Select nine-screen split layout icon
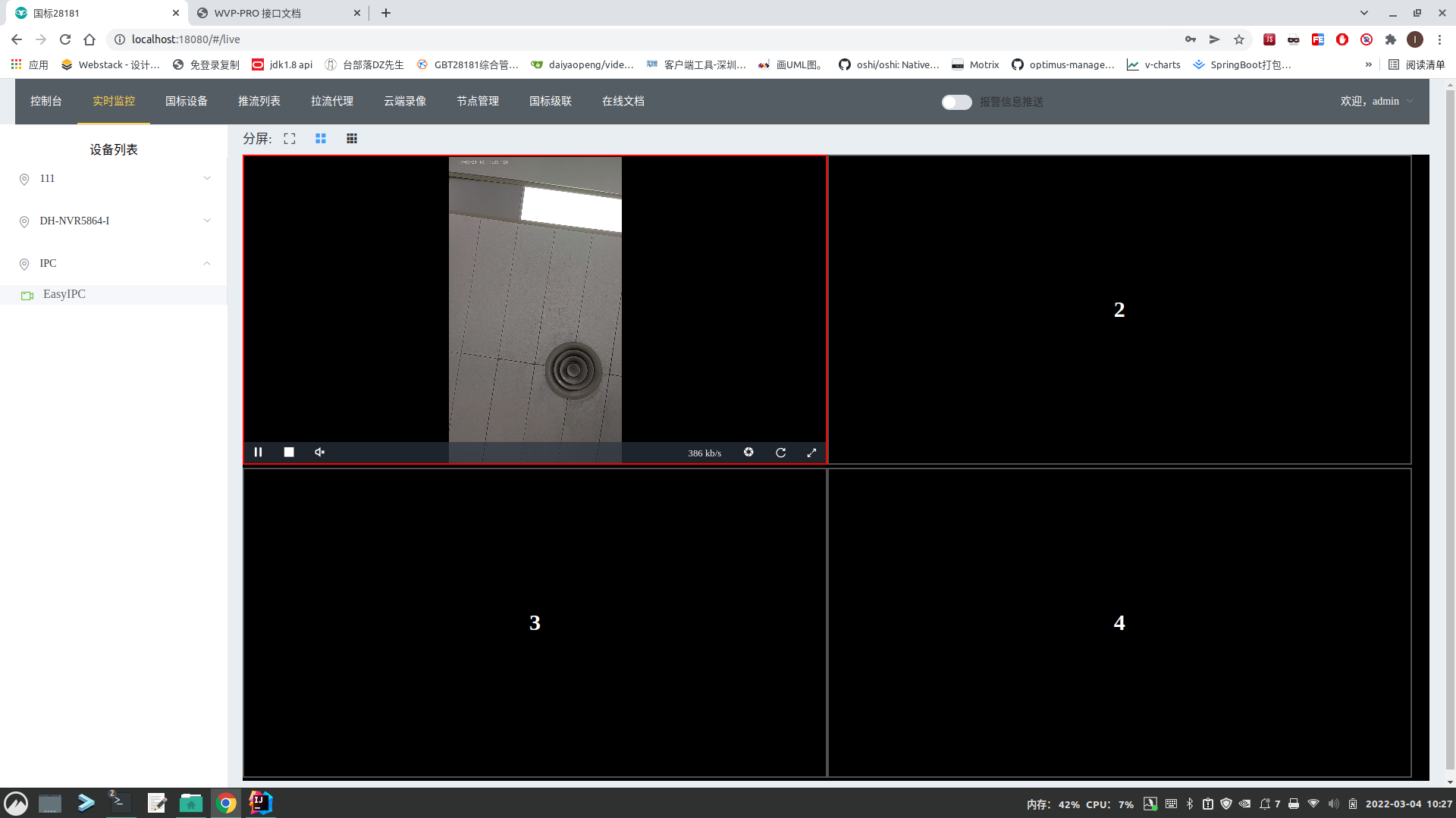The image size is (1456, 818). click(x=352, y=139)
